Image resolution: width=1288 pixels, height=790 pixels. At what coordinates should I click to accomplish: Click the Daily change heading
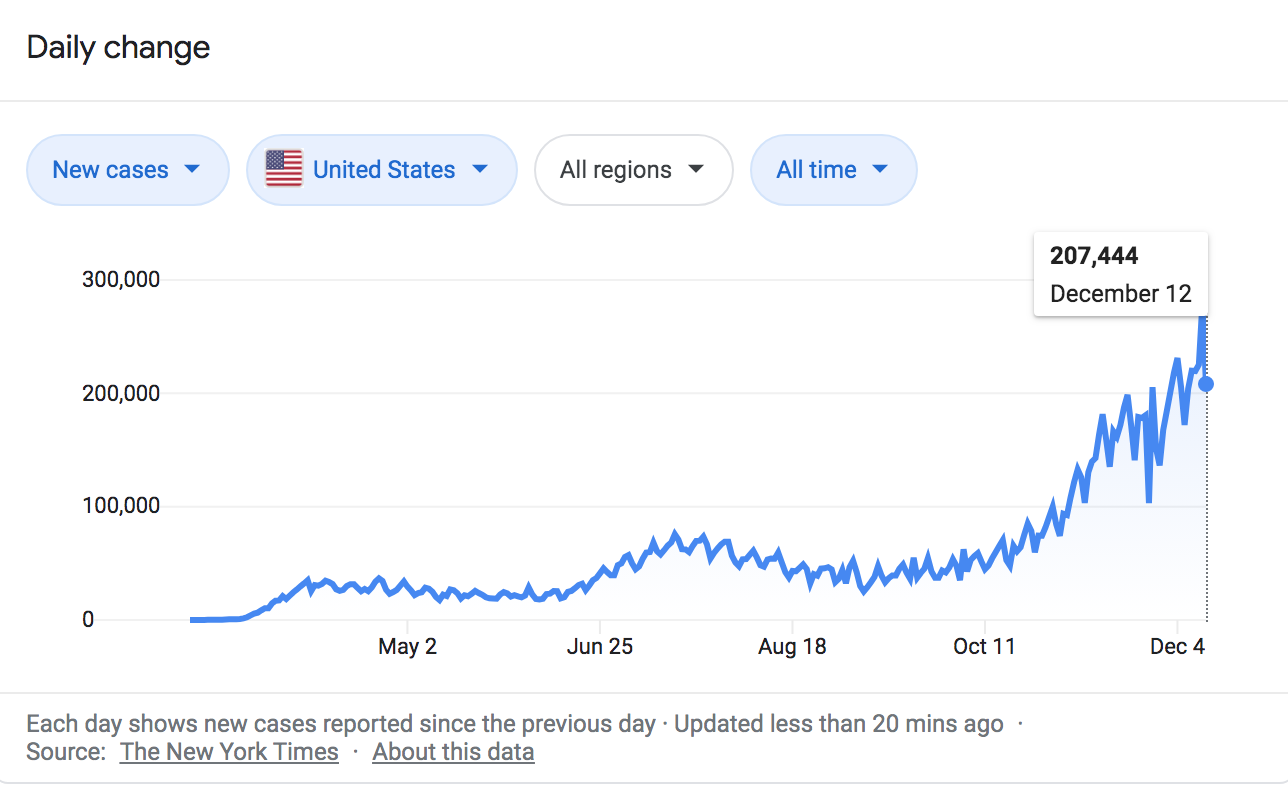[x=118, y=48]
